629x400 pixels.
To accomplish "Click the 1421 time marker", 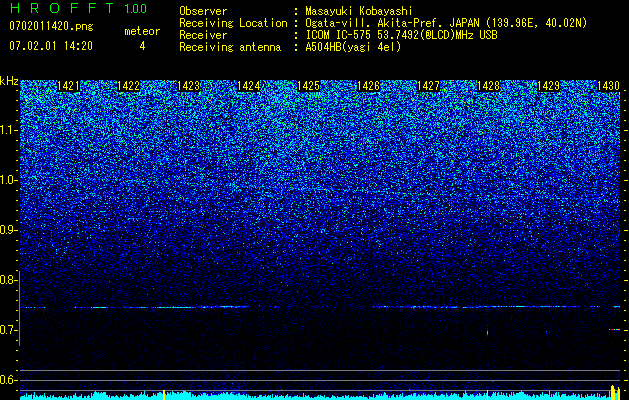I will tap(68, 86).
